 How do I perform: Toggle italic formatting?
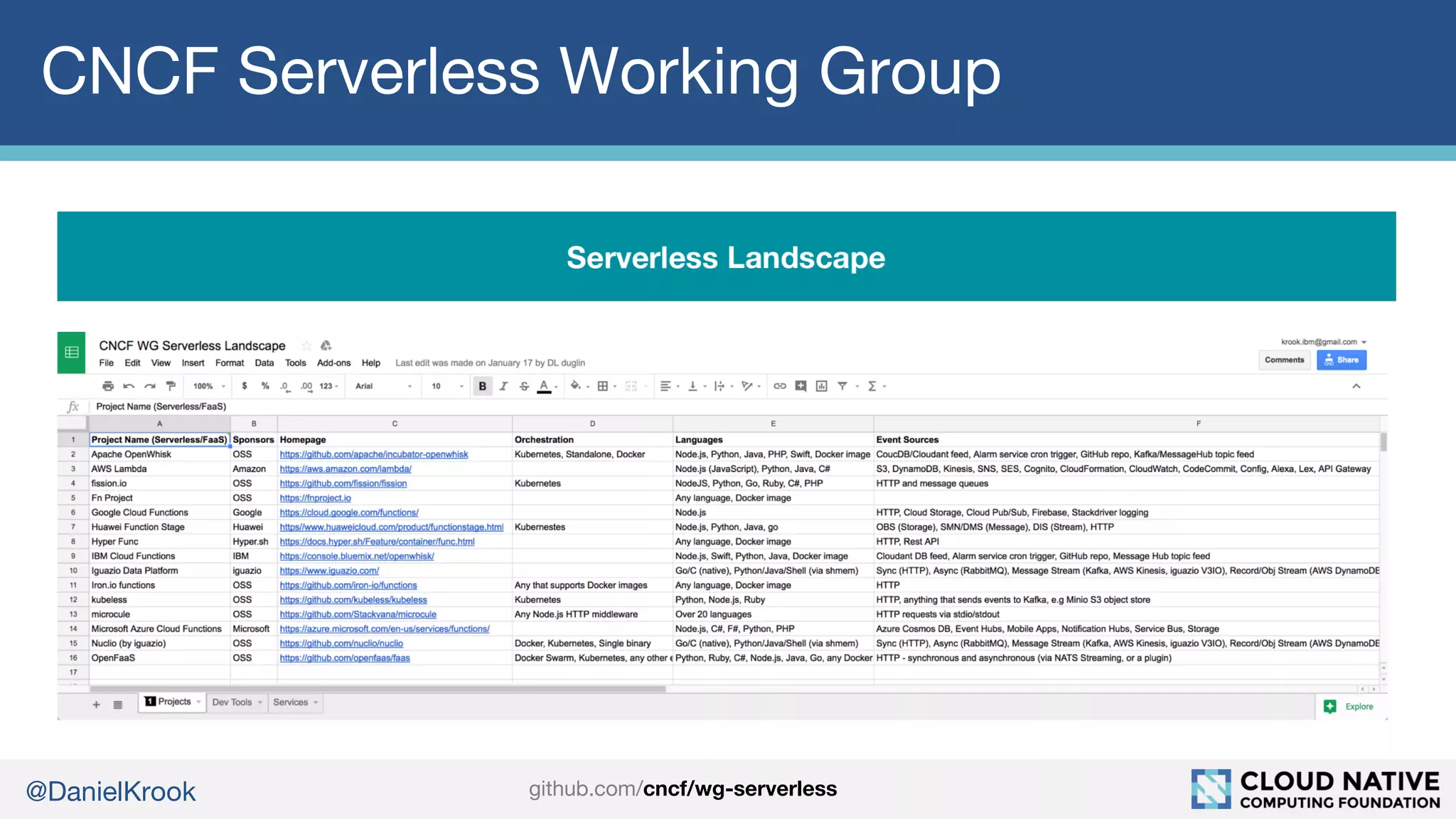tap(503, 386)
